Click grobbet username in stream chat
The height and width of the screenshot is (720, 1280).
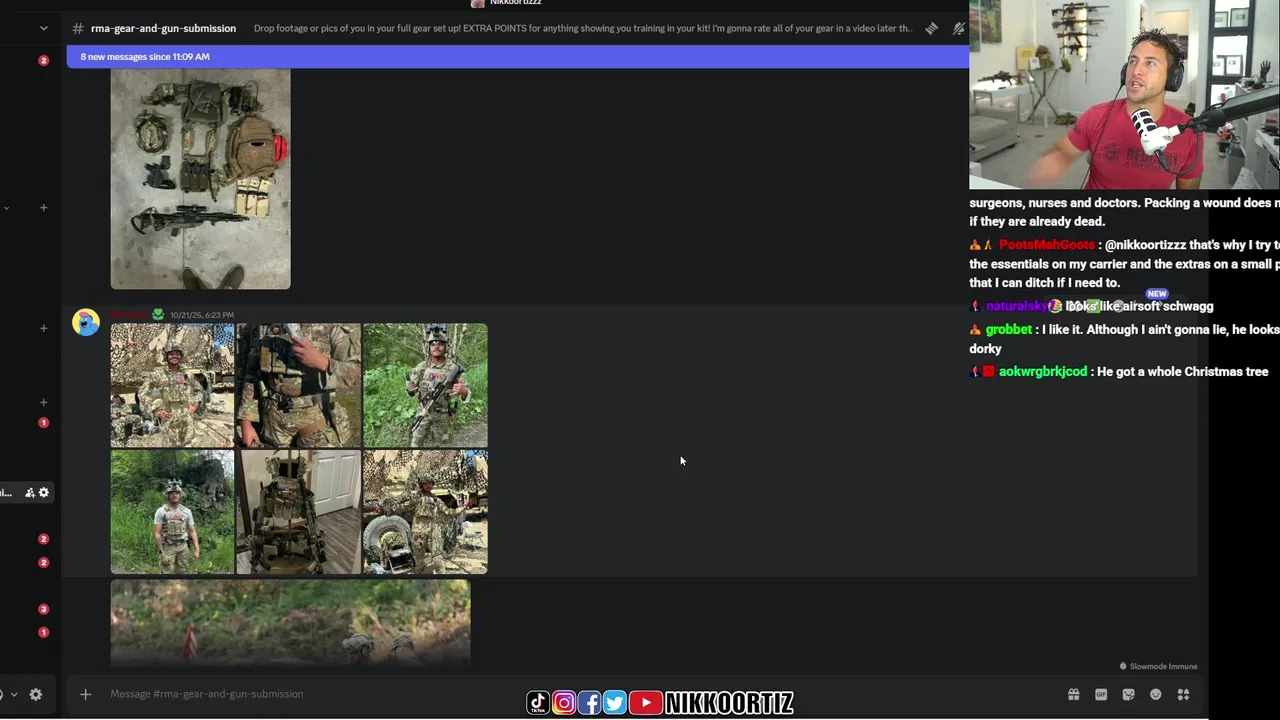tap(1009, 329)
